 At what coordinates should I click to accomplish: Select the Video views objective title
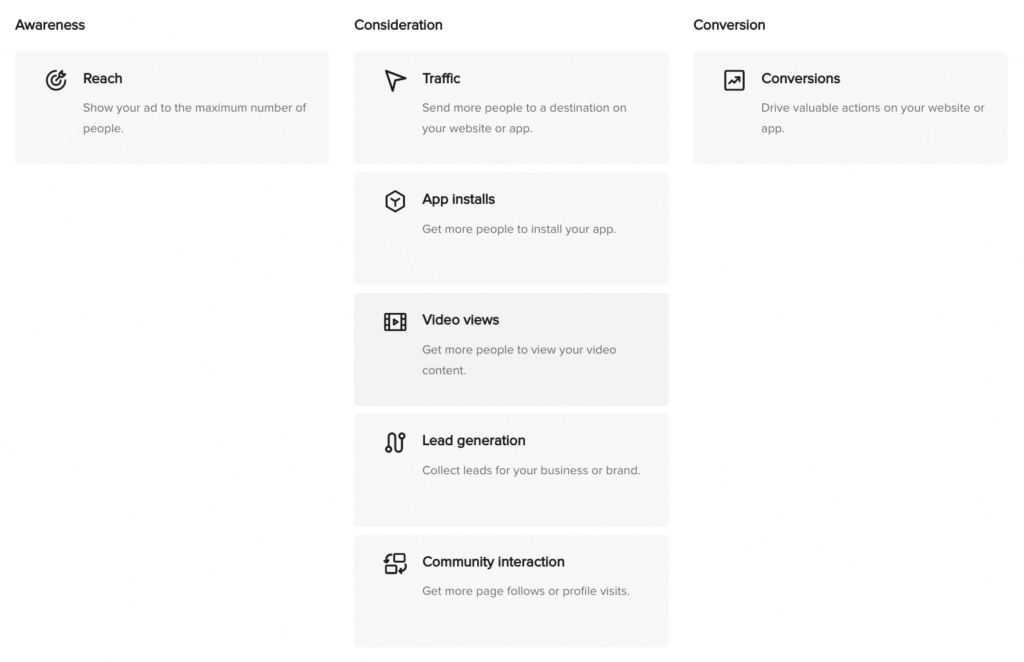pyautogui.click(x=460, y=320)
